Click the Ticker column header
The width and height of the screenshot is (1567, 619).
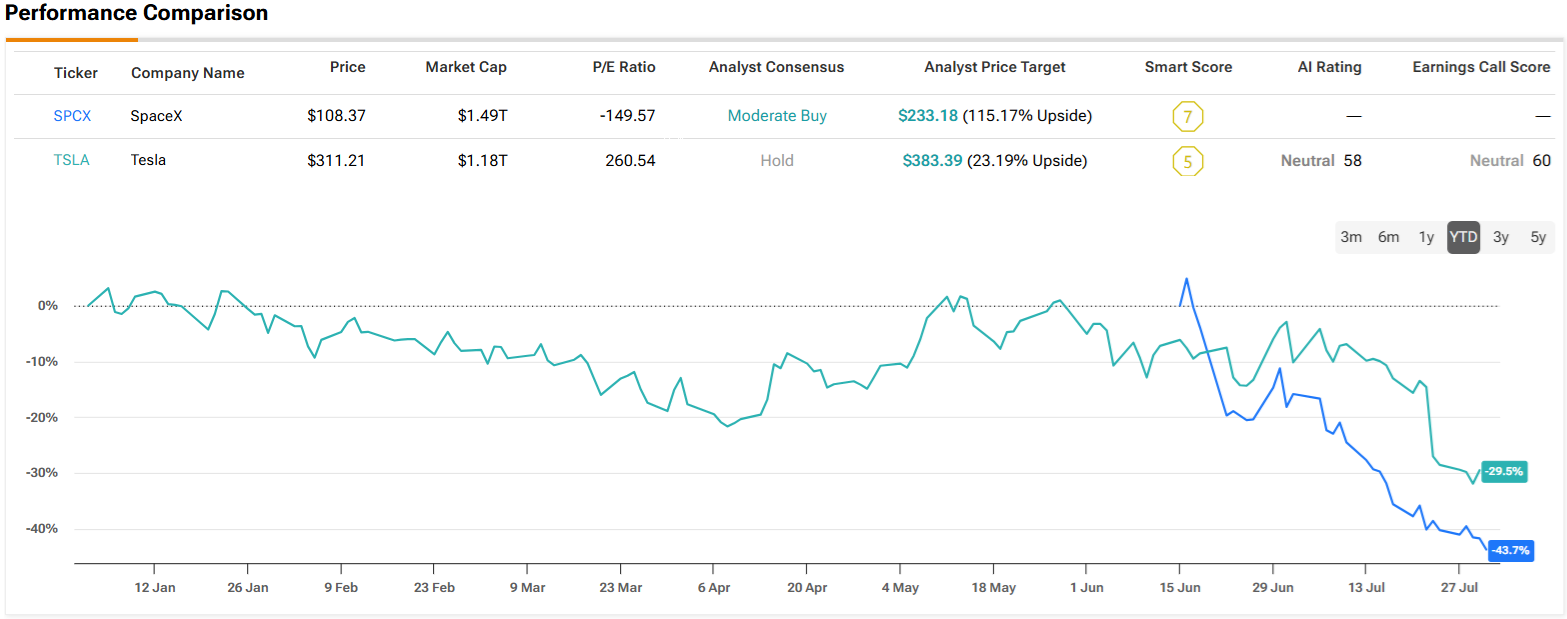coord(75,72)
